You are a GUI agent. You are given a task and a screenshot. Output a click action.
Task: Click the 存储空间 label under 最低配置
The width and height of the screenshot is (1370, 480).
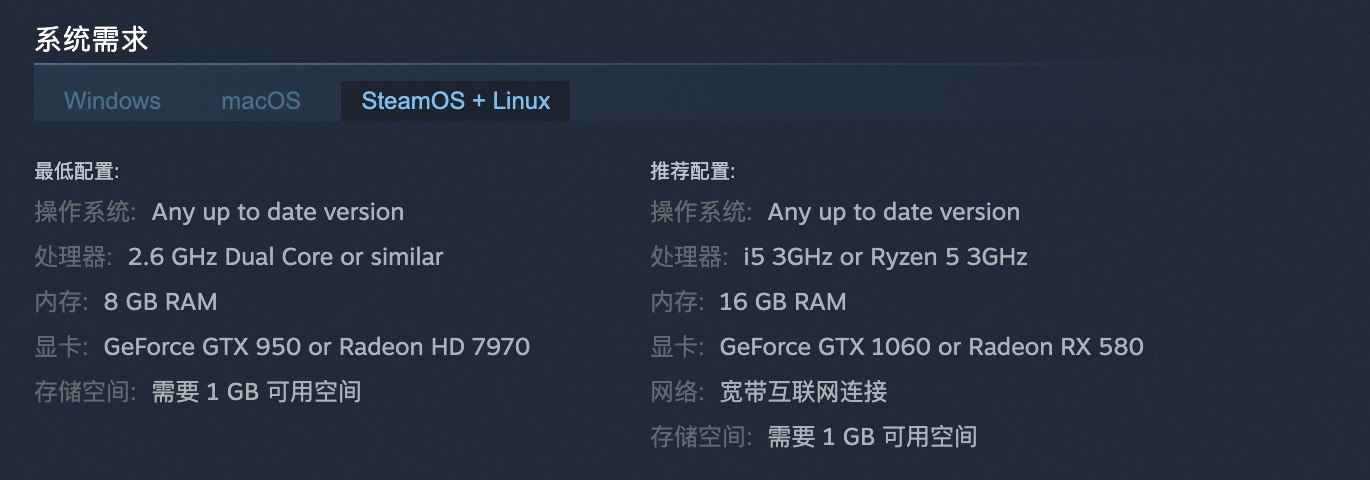(x=84, y=391)
